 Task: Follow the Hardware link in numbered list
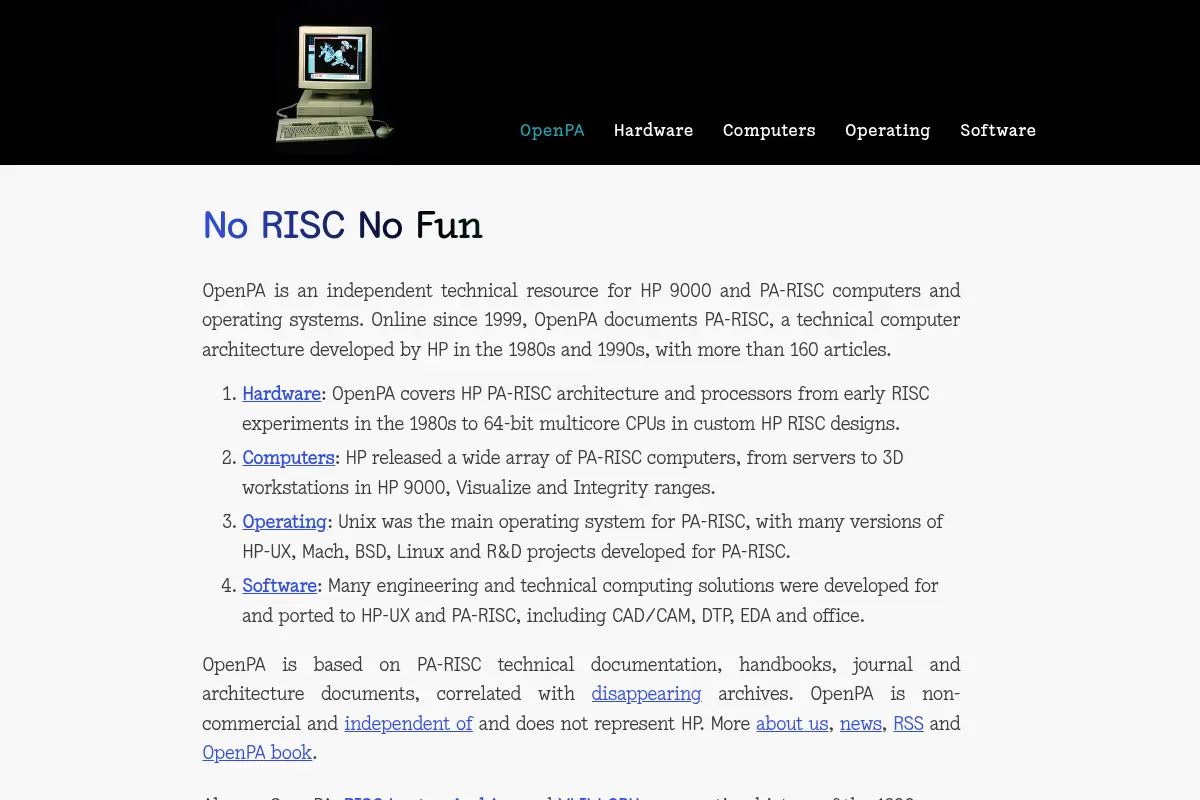click(282, 393)
